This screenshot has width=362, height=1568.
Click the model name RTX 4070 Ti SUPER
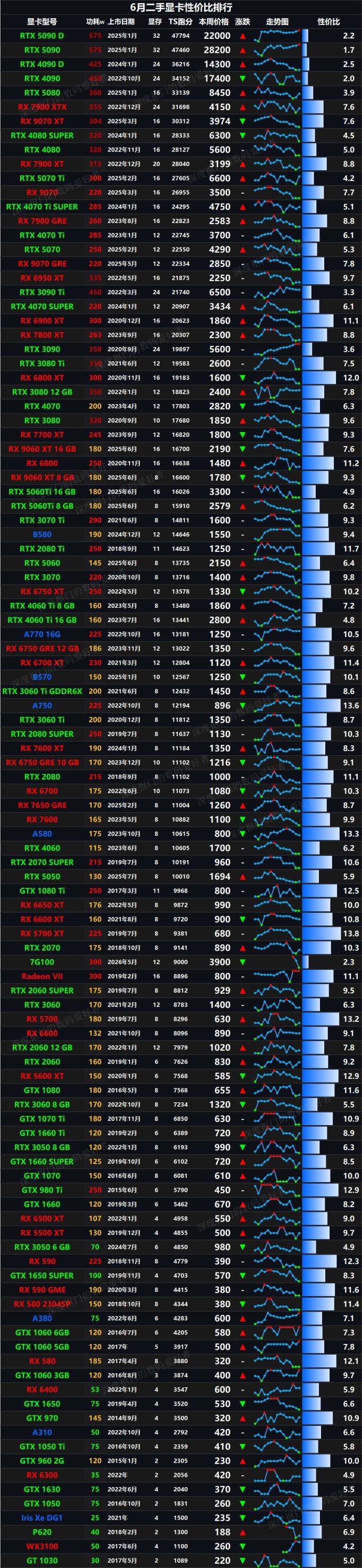click(42, 207)
